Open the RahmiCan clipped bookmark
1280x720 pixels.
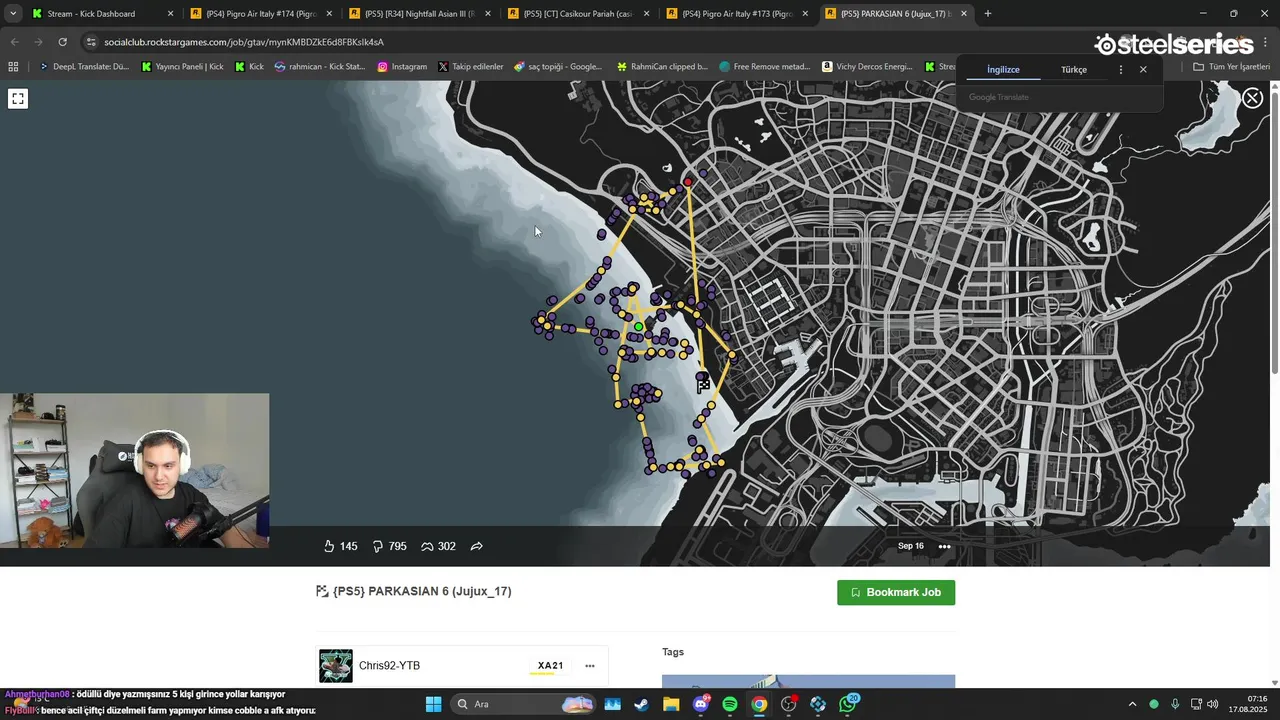[662, 67]
